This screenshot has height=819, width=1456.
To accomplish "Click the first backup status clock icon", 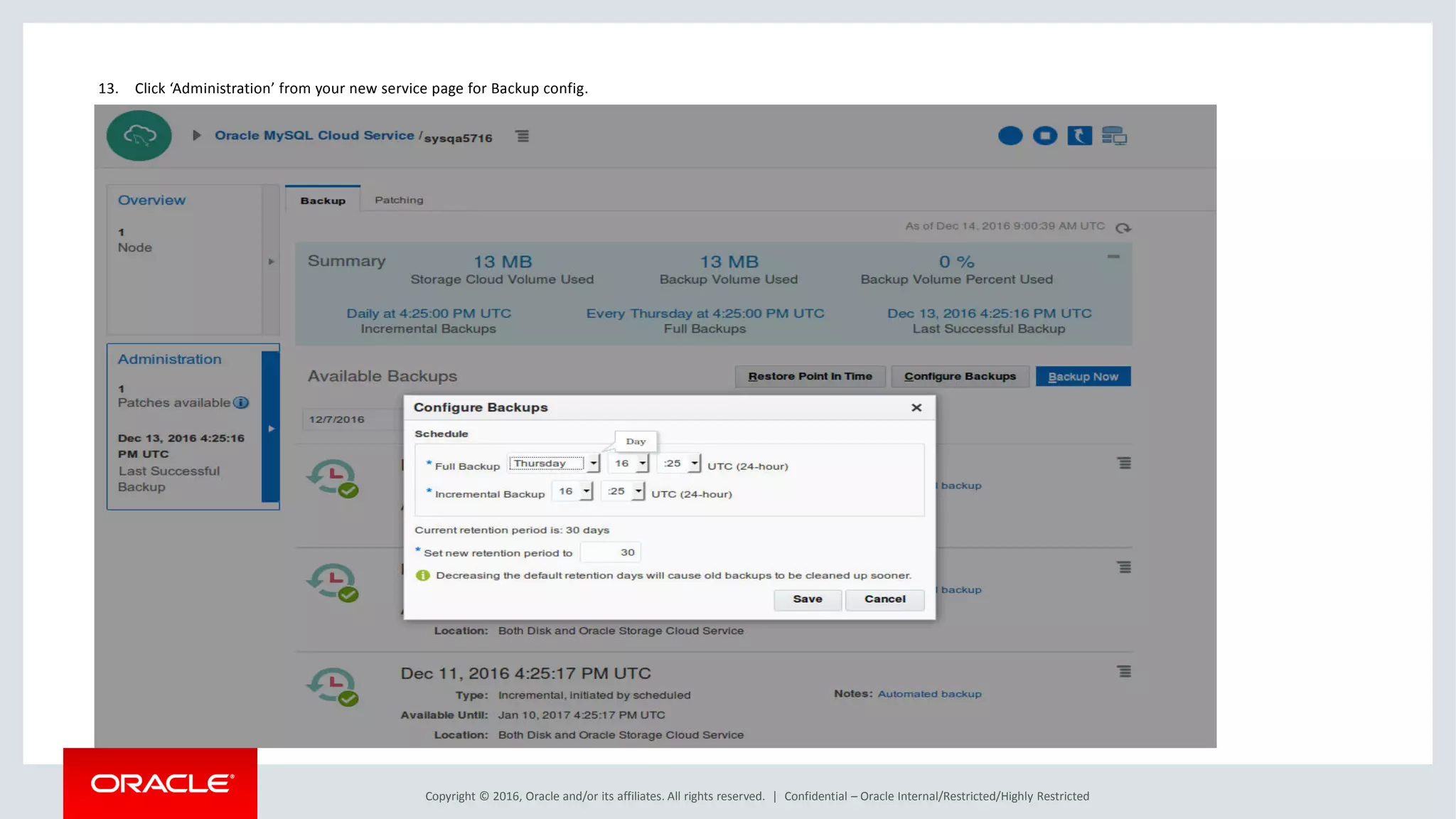I will pyautogui.click(x=333, y=478).
